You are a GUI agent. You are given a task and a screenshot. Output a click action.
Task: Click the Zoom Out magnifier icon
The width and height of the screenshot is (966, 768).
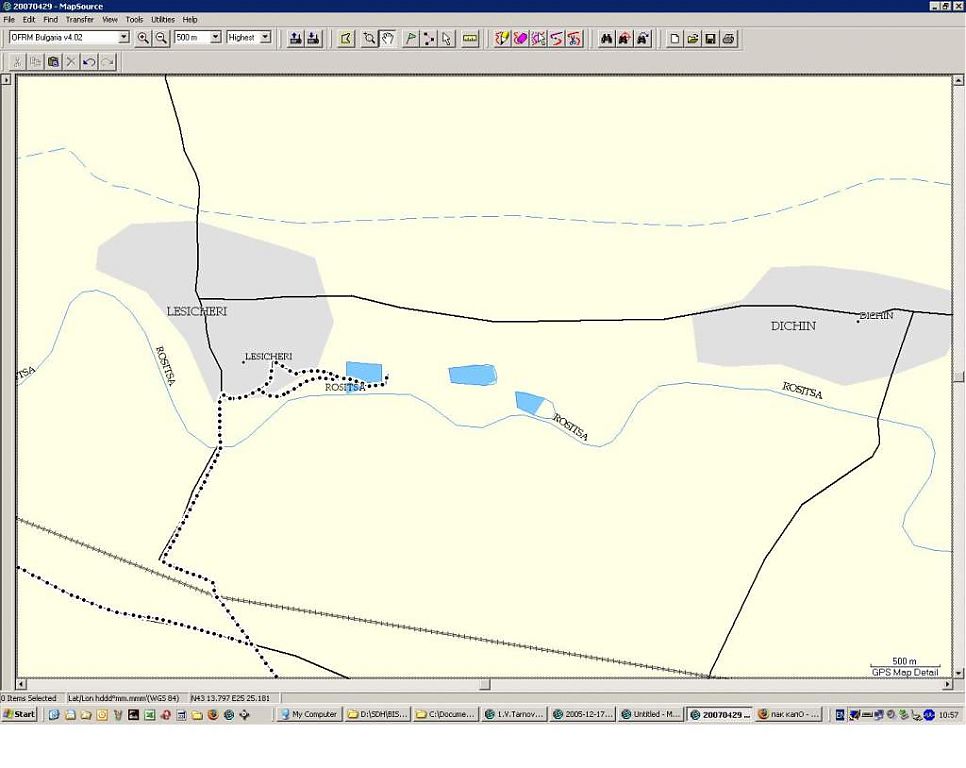(x=161, y=38)
